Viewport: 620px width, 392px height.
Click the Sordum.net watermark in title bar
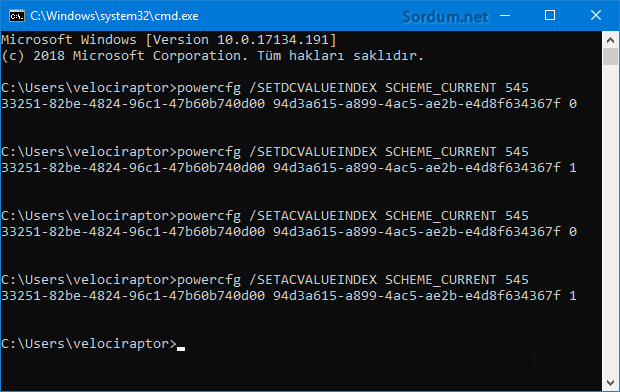point(445,17)
